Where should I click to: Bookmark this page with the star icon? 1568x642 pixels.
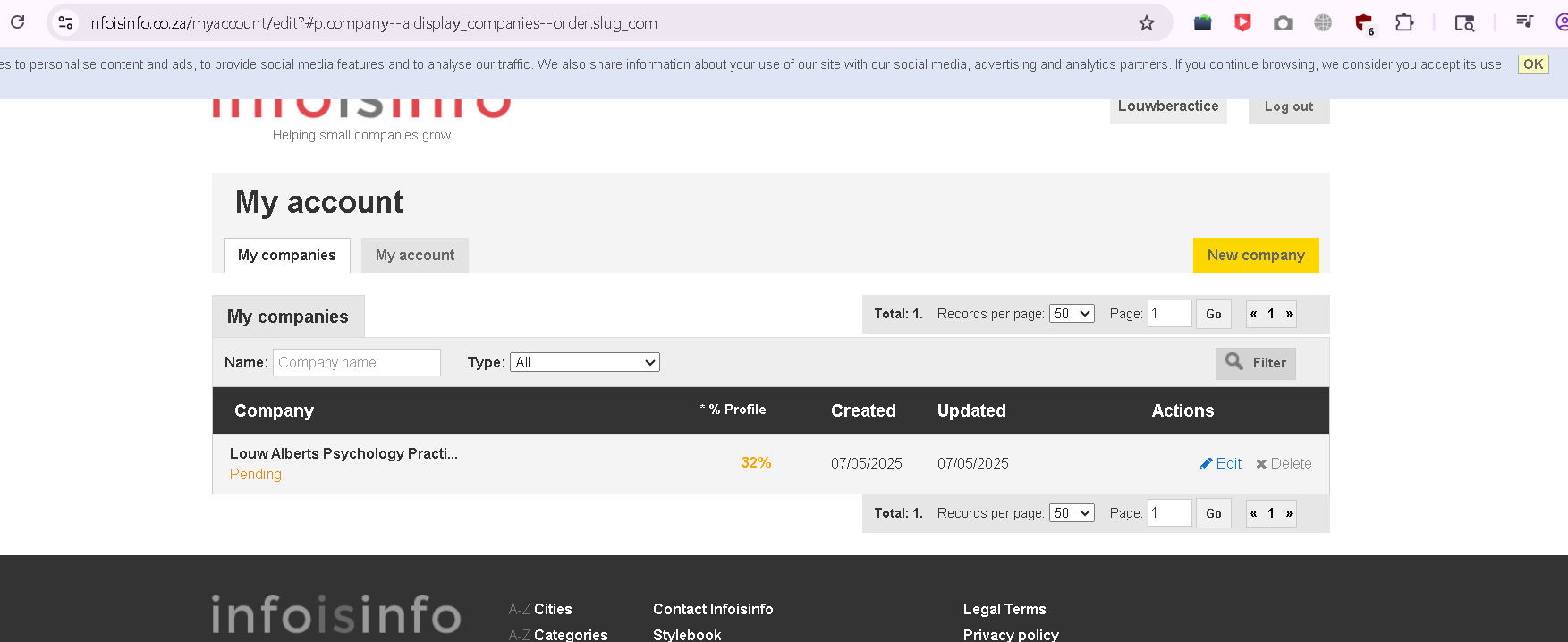pyautogui.click(x=1147, y=23)
